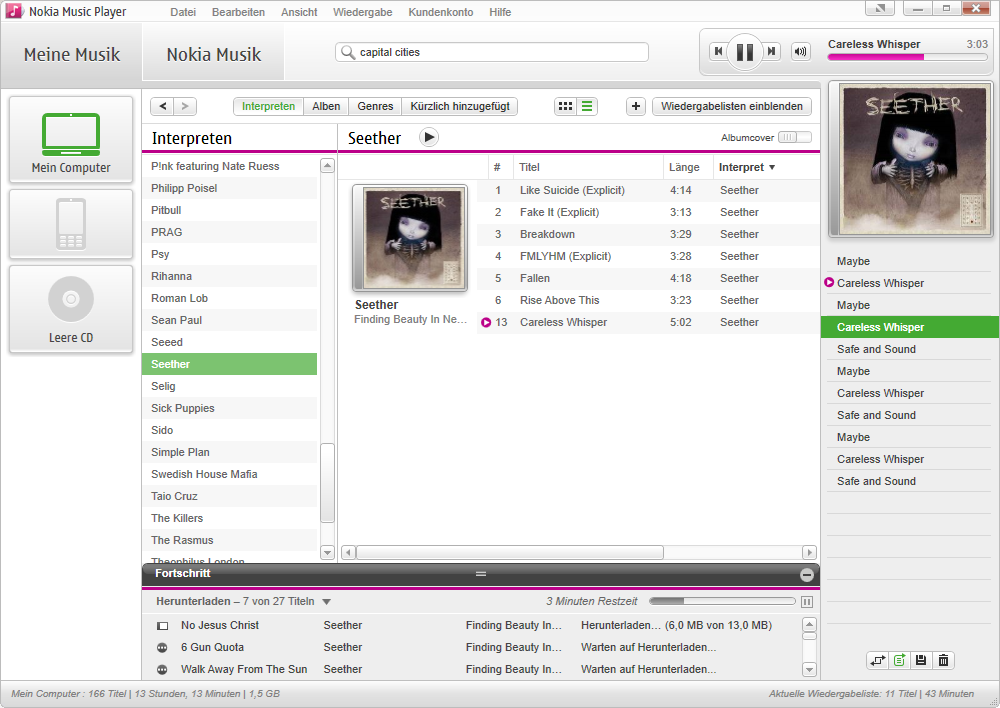
Task: Pause the current playback
Action: coord(744,52)
